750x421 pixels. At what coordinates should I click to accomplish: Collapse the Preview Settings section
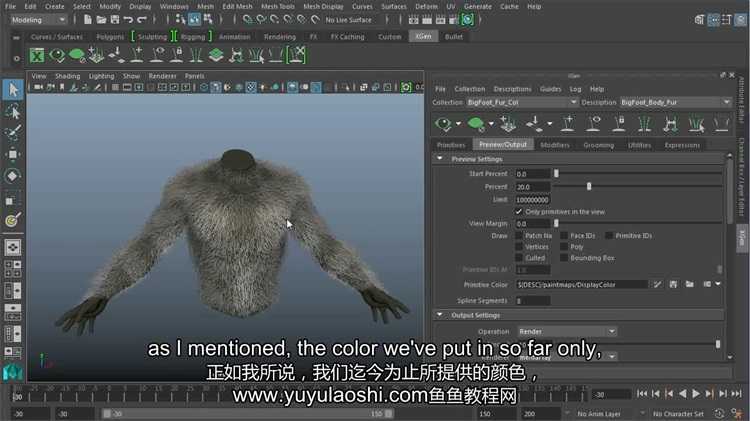440,159
